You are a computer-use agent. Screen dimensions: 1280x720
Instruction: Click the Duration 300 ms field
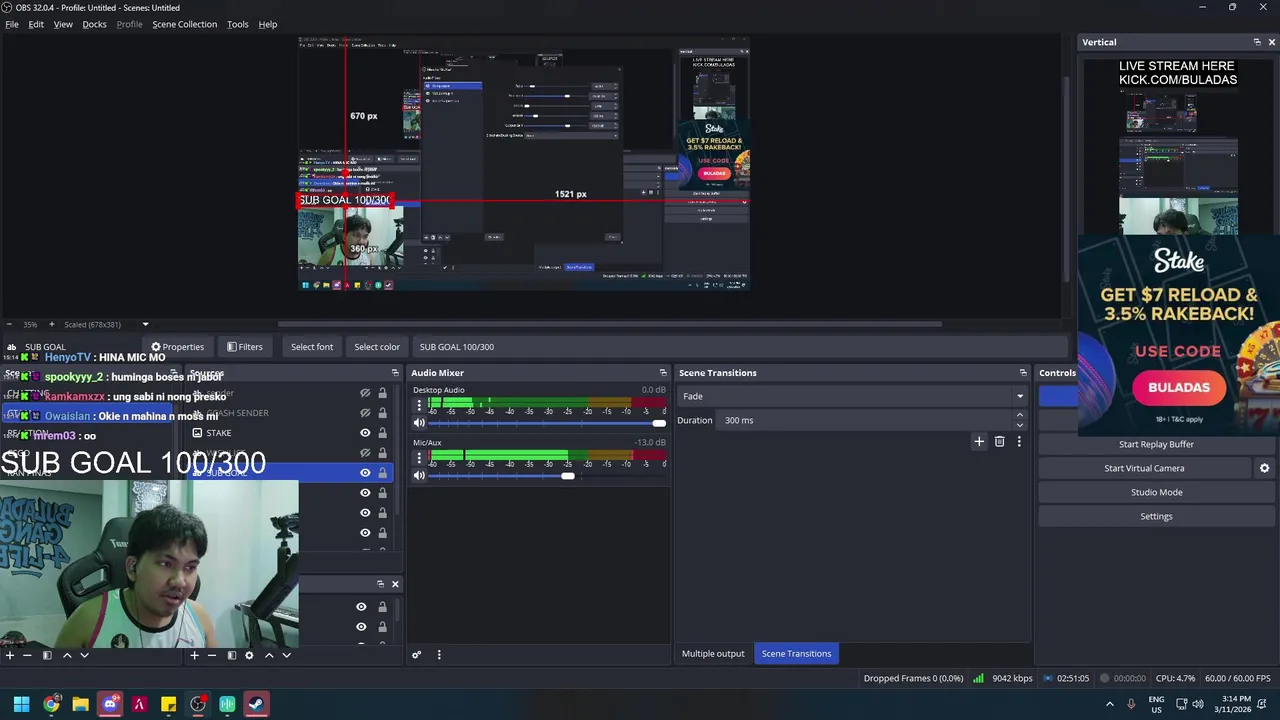(865, 420)
